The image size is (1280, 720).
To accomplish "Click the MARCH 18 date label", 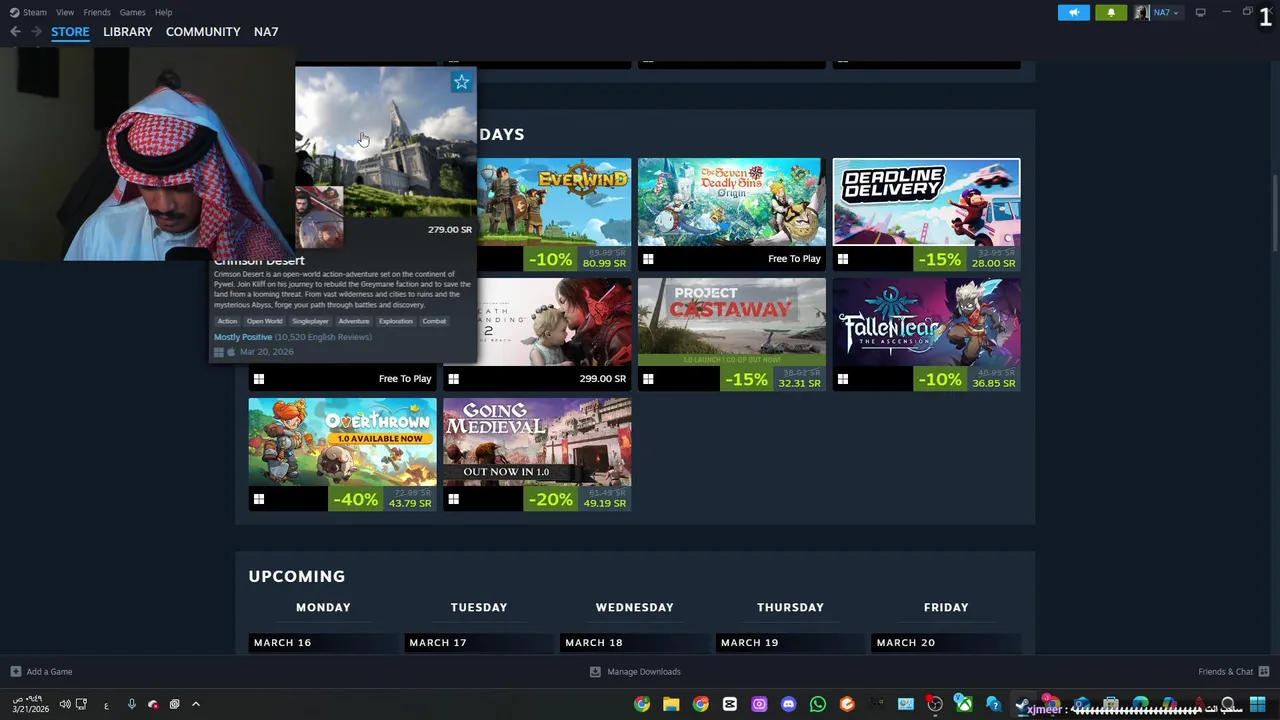I will (x=594, y=643).
